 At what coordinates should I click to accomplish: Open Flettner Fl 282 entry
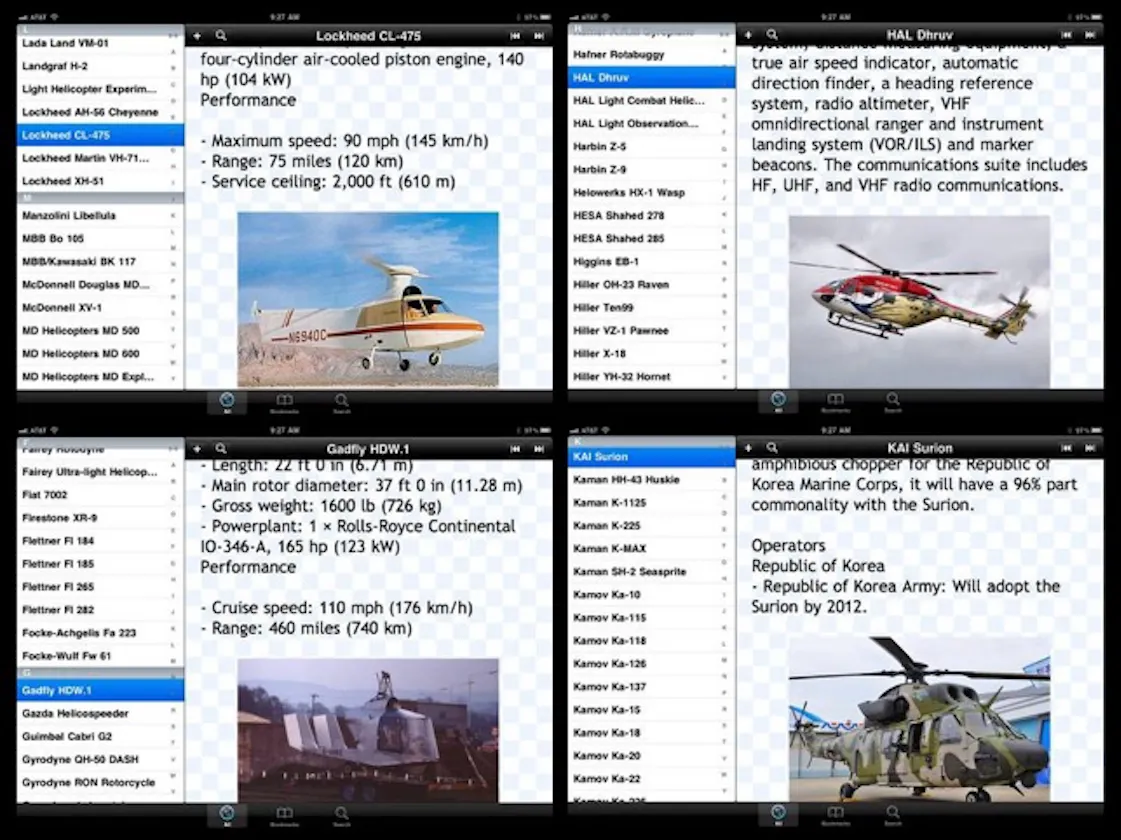pyautogui.click(x=100, y=610)
